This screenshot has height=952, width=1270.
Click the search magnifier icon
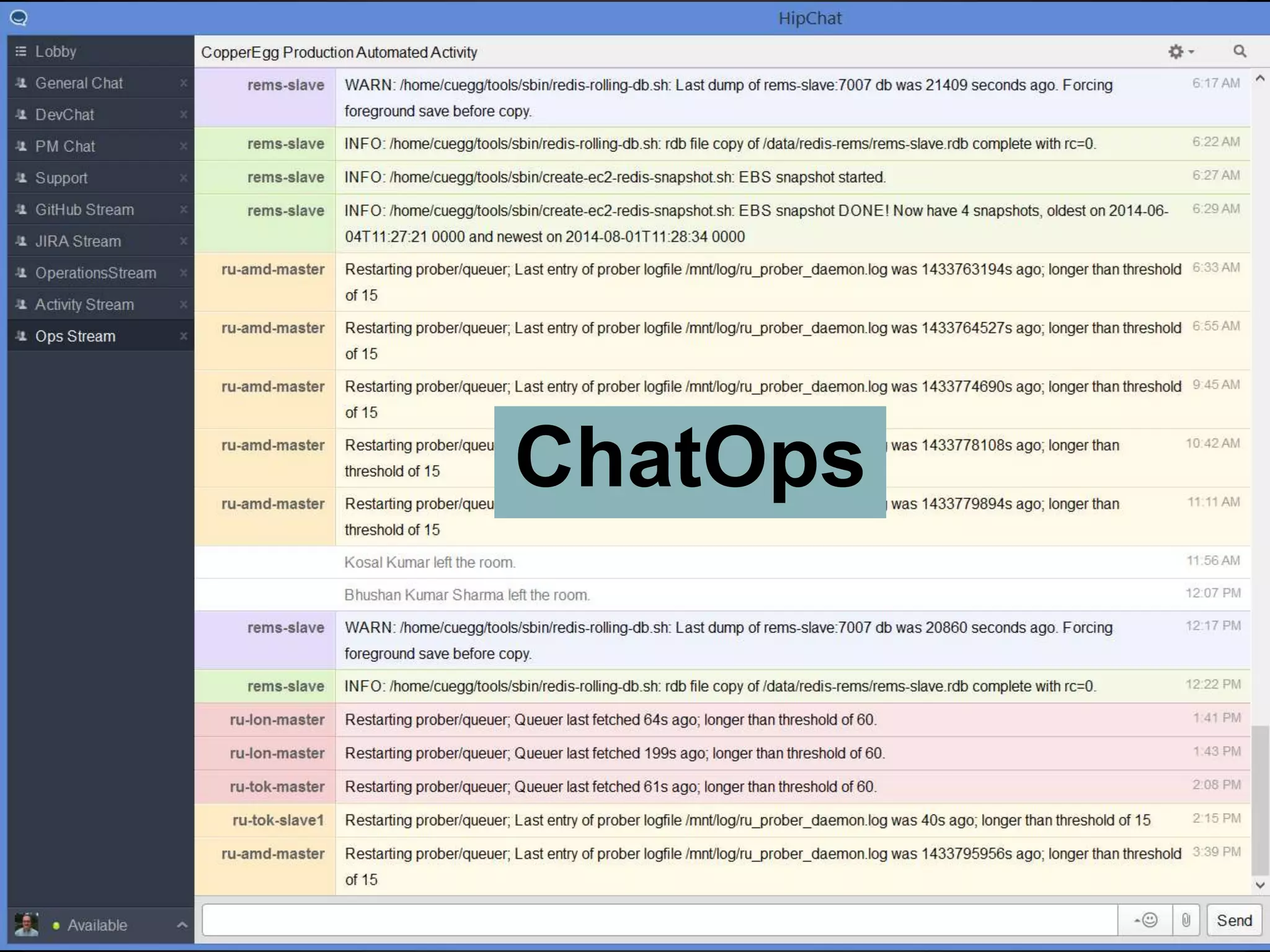pyautogui.click(x=1240, y=51)
